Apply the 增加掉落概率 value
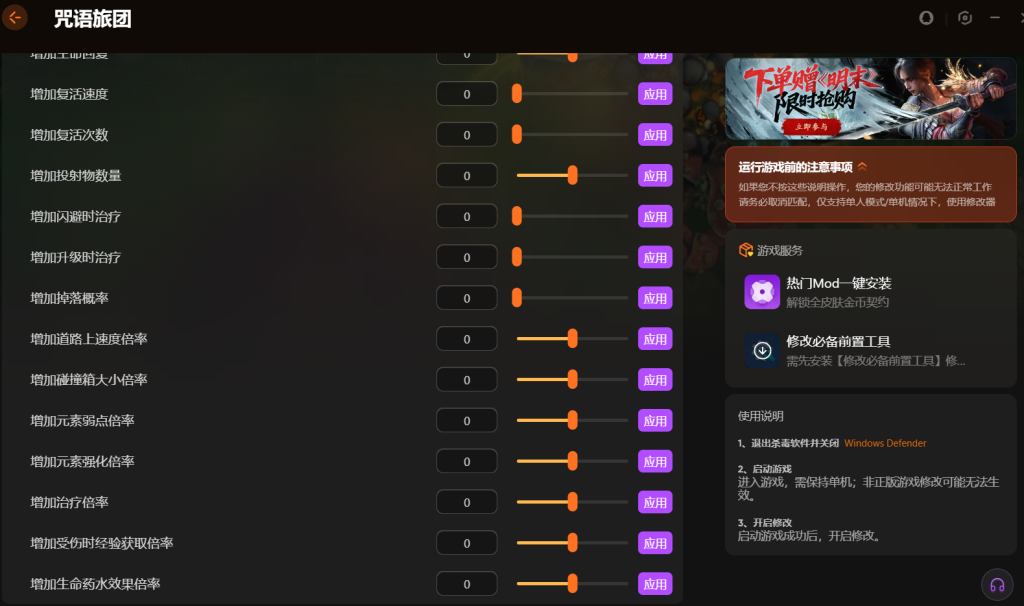The height and width of the screenshot is (606, 1024). pos(655,298)
